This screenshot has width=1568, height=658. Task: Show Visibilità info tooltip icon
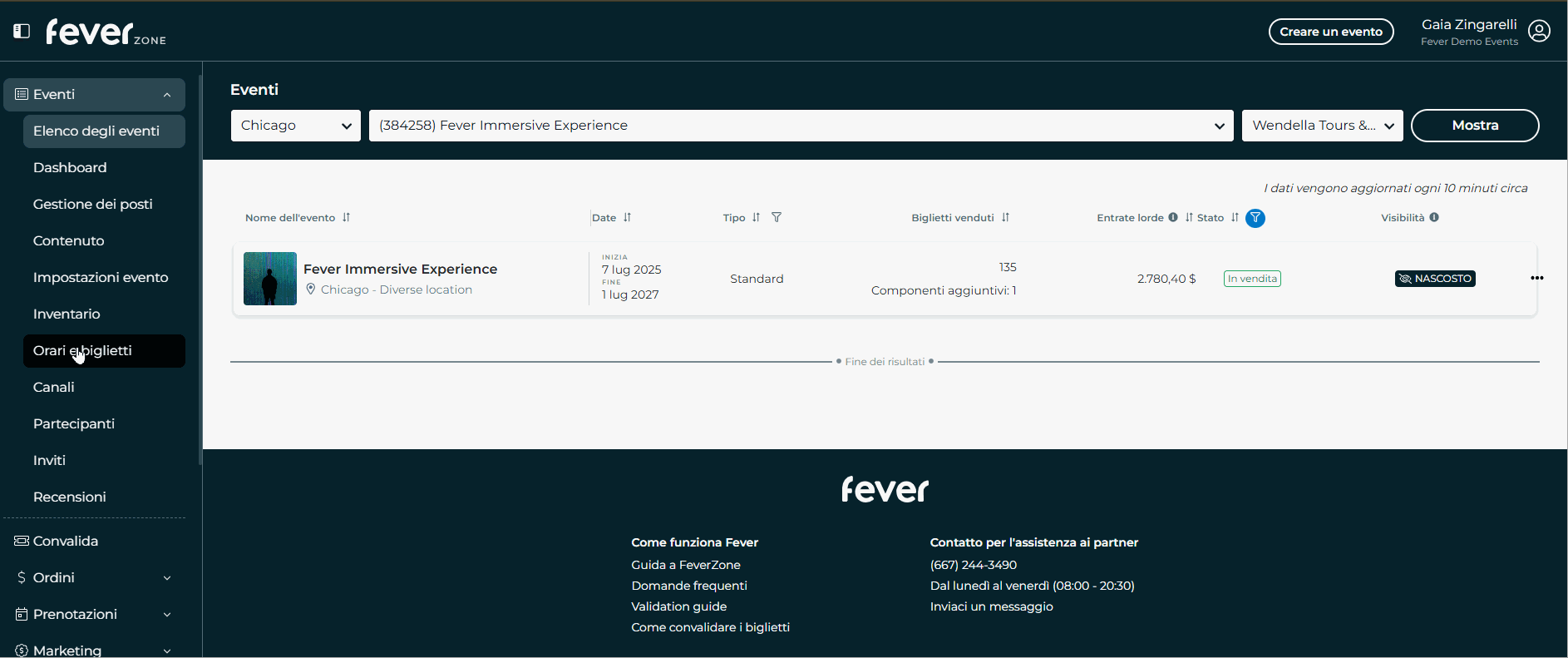point(1434,217)
